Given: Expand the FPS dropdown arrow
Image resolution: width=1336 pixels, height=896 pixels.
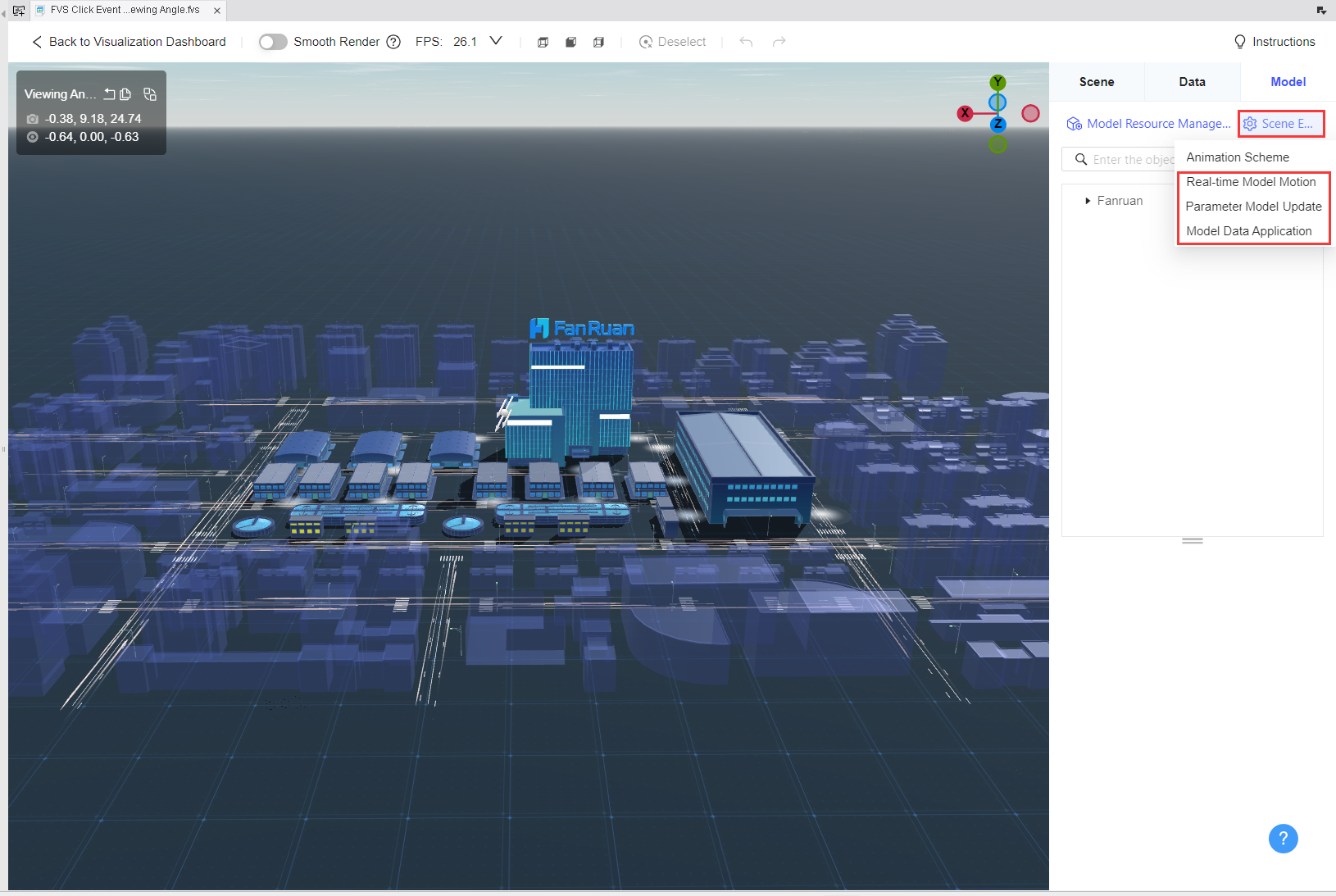Looking at the screenshot, I should click(496, 41).
